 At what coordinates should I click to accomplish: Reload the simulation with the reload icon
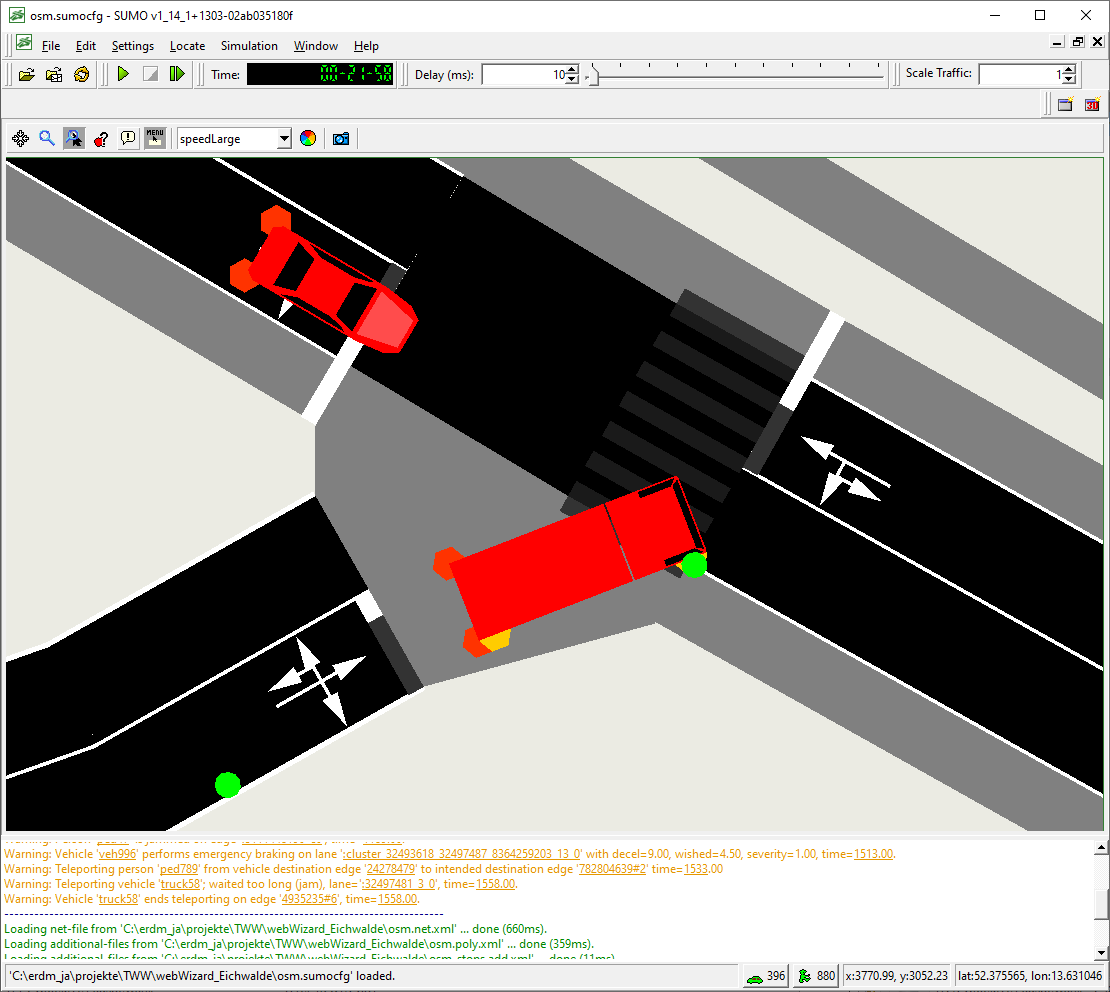click(x=81, y=74)
